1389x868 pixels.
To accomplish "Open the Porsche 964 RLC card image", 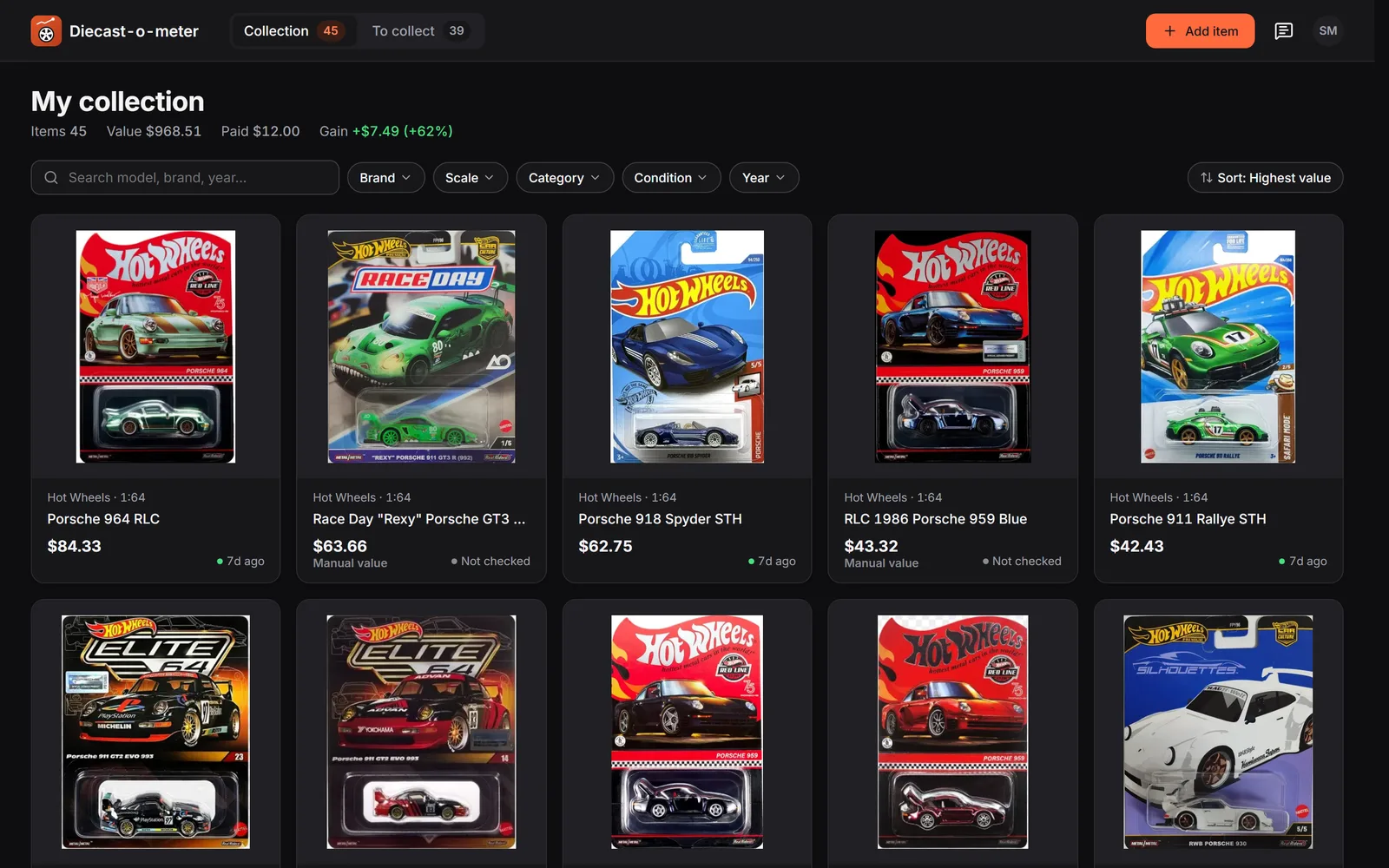I will pos(155,346).
